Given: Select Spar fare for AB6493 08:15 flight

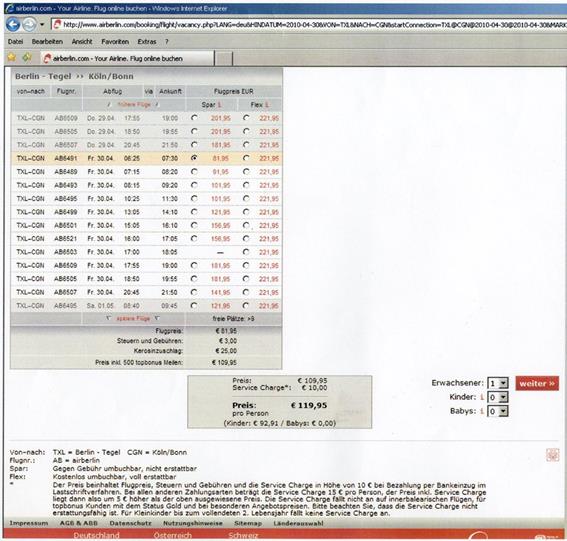Looking at the screenshot, I should coord(195,185).
